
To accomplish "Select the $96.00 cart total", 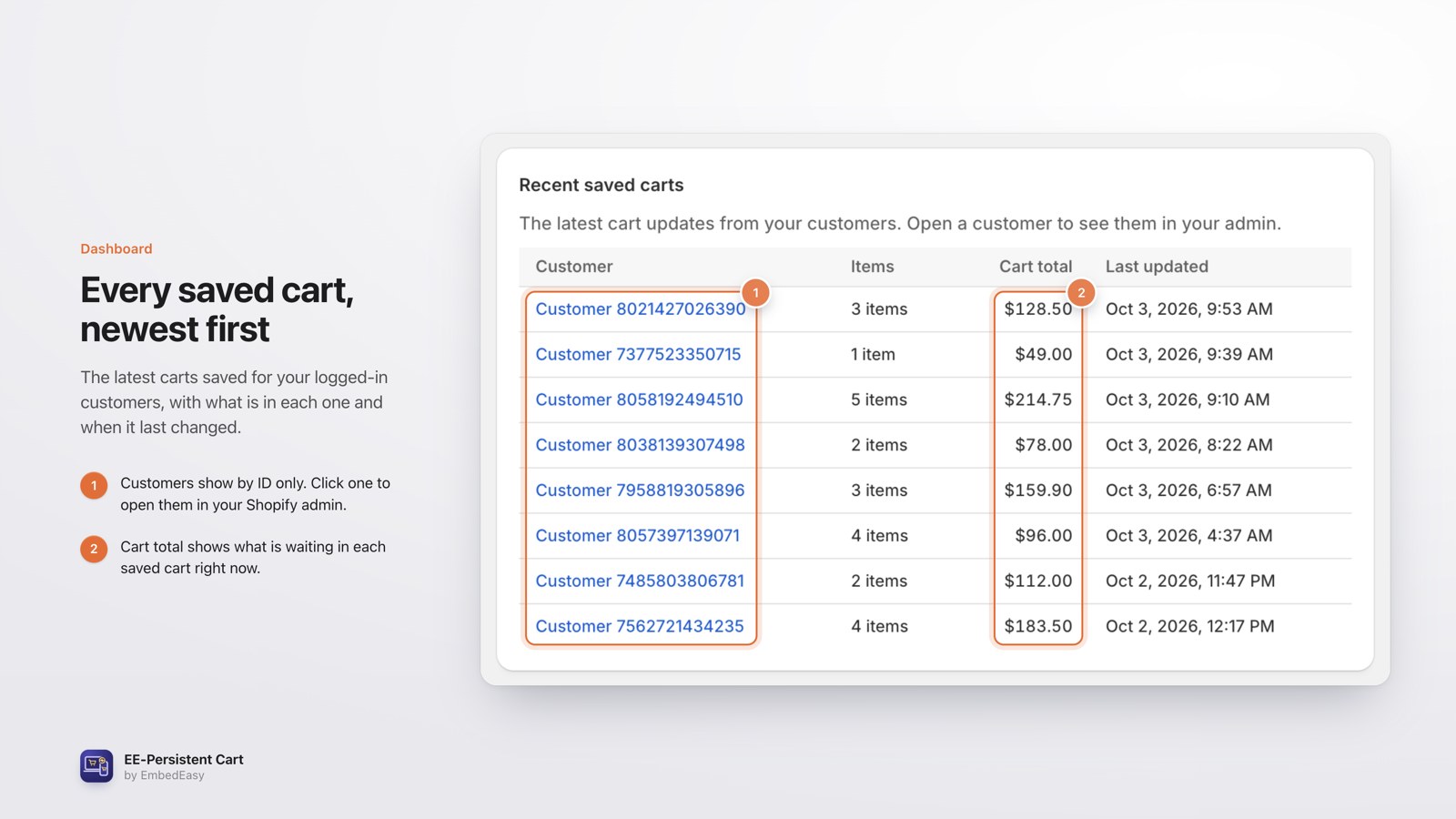I will tap(1044, 536).
